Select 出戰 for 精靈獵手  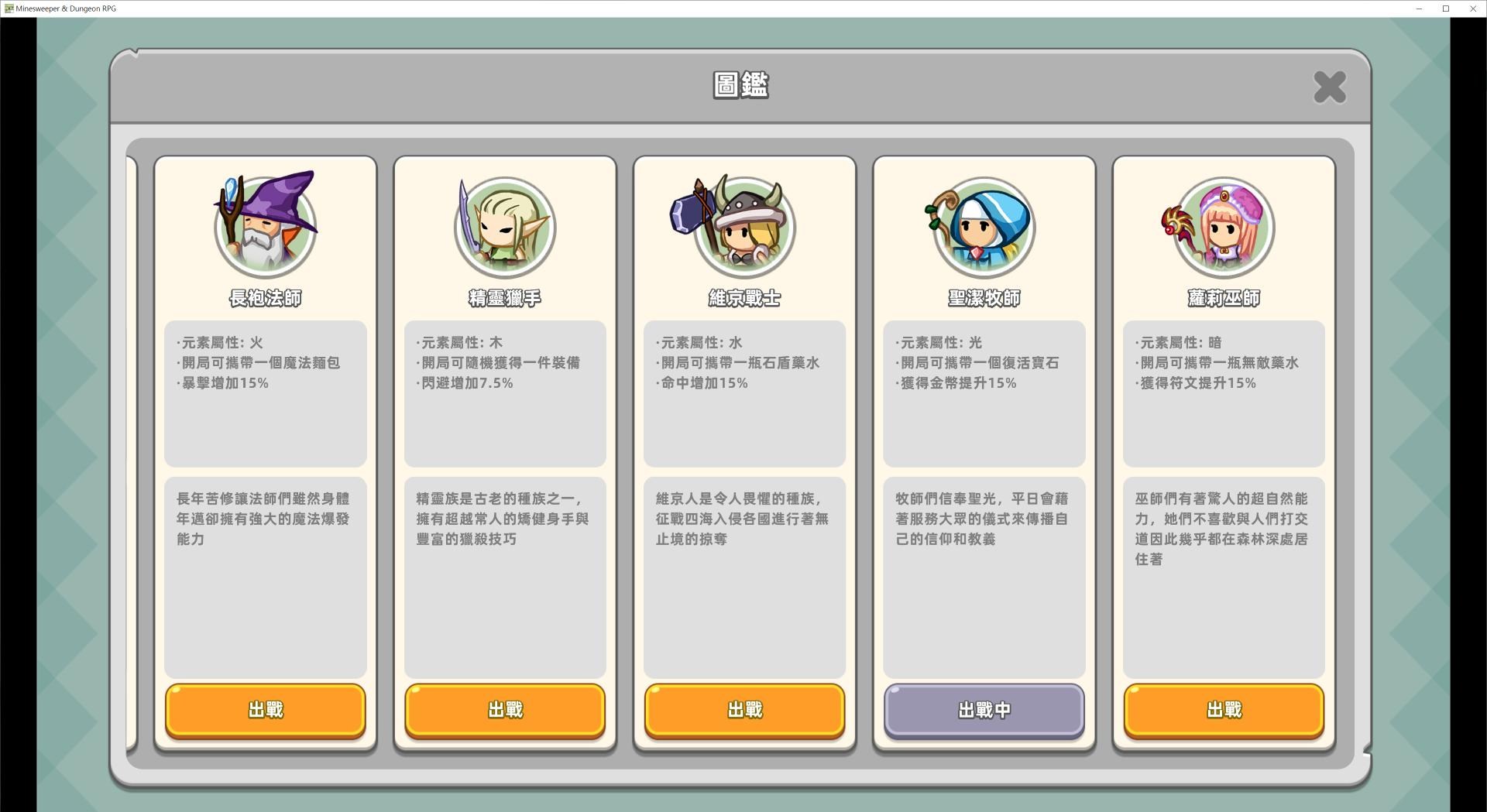point(505,710)
